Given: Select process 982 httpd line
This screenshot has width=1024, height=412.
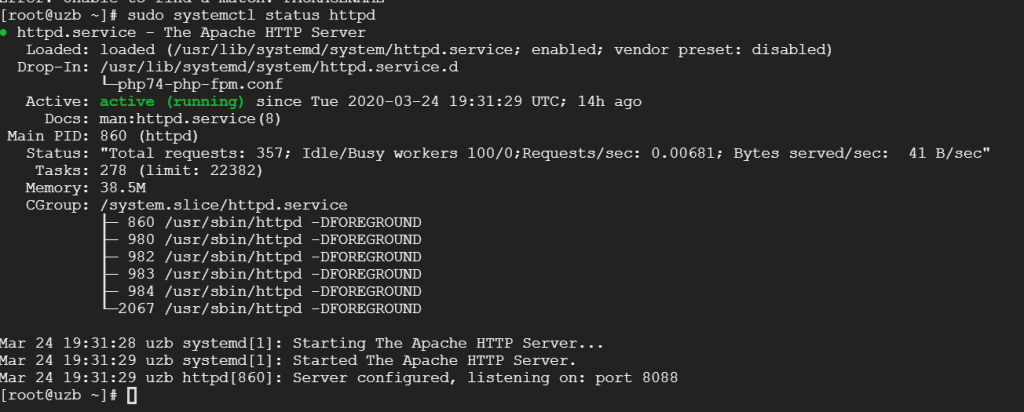Looking at the screenshot, I should coord(272,256).
